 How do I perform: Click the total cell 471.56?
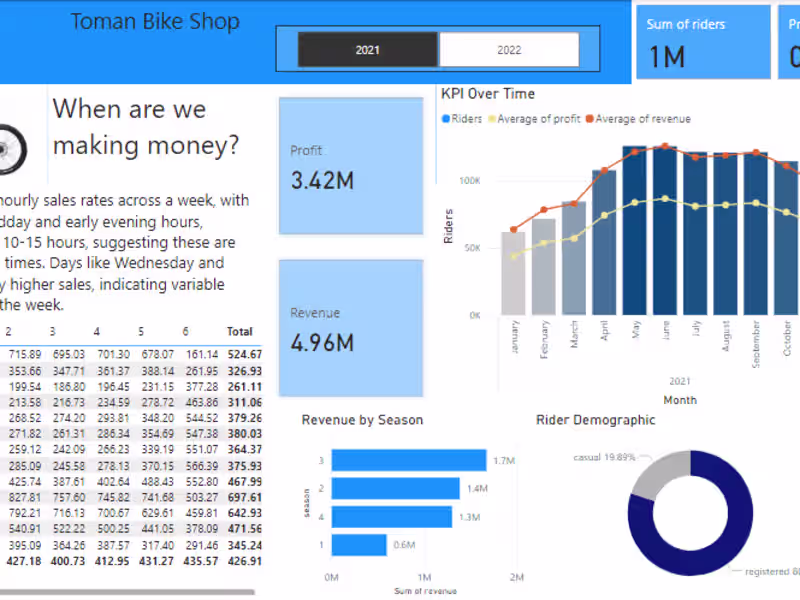(x=245, y=529)
